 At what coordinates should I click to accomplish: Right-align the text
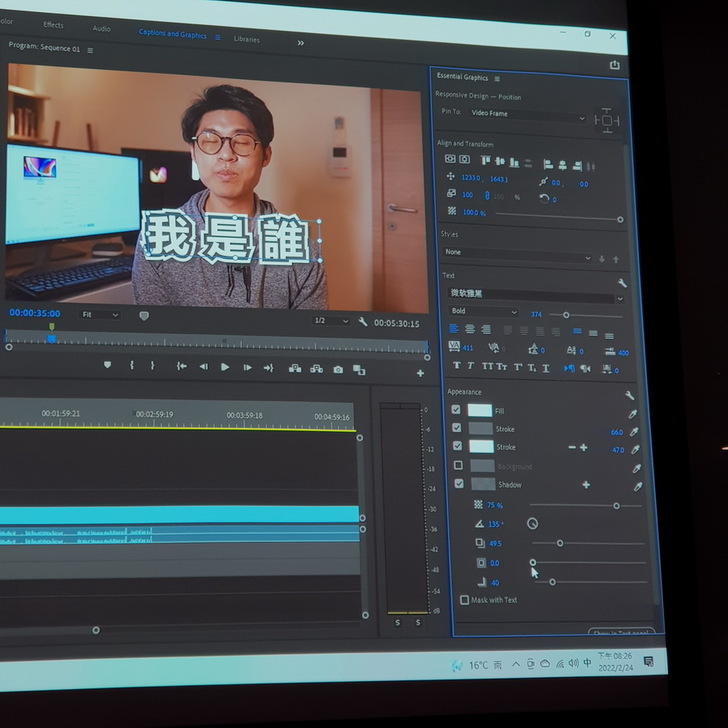(486, 330)
